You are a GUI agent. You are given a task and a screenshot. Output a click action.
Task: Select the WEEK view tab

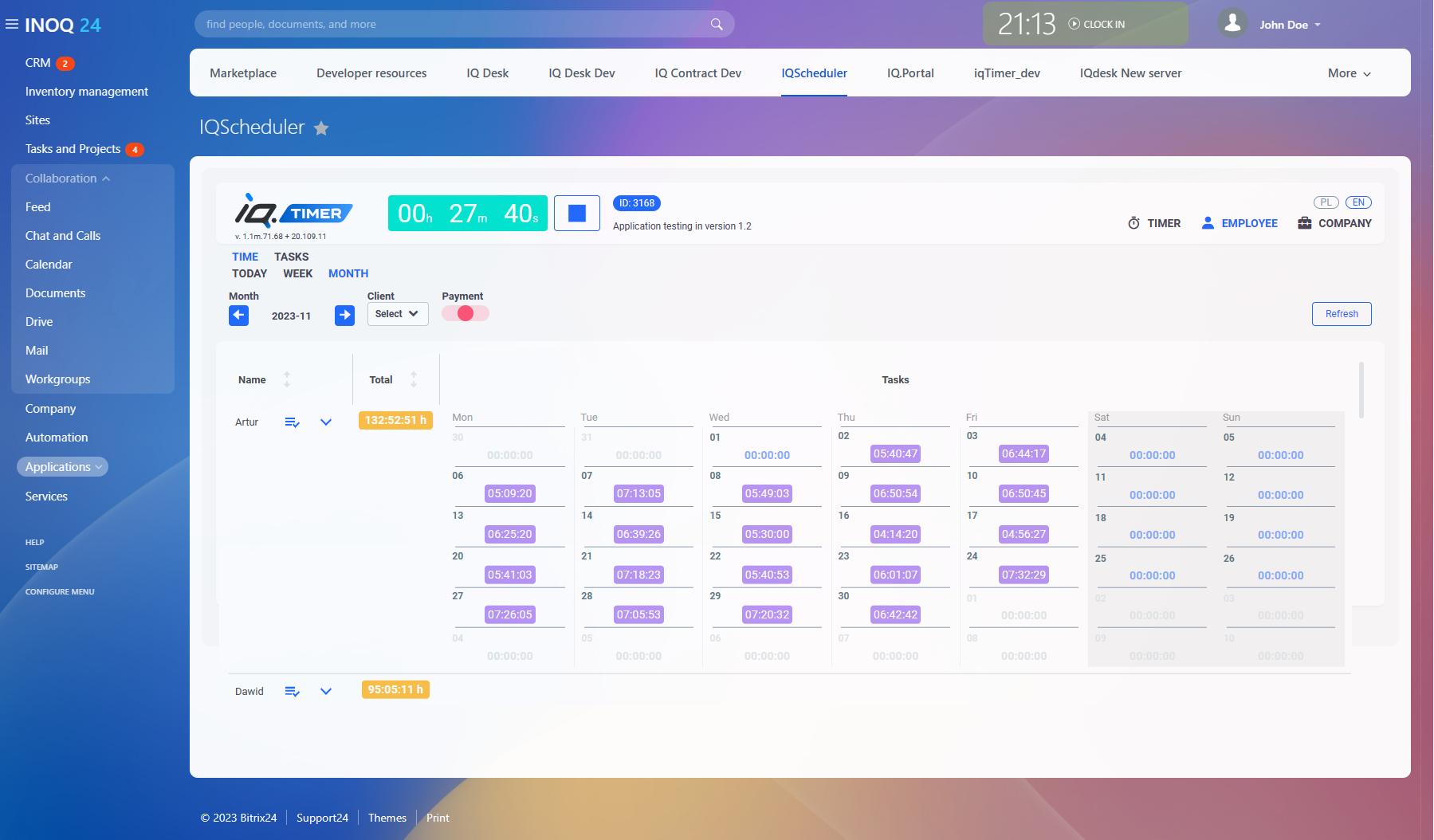coord(297,273)
